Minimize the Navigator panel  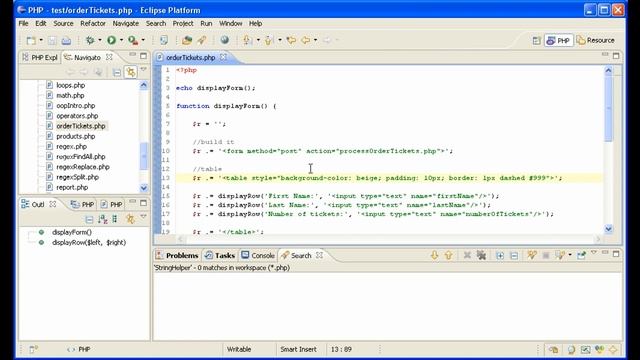point(133,55)
